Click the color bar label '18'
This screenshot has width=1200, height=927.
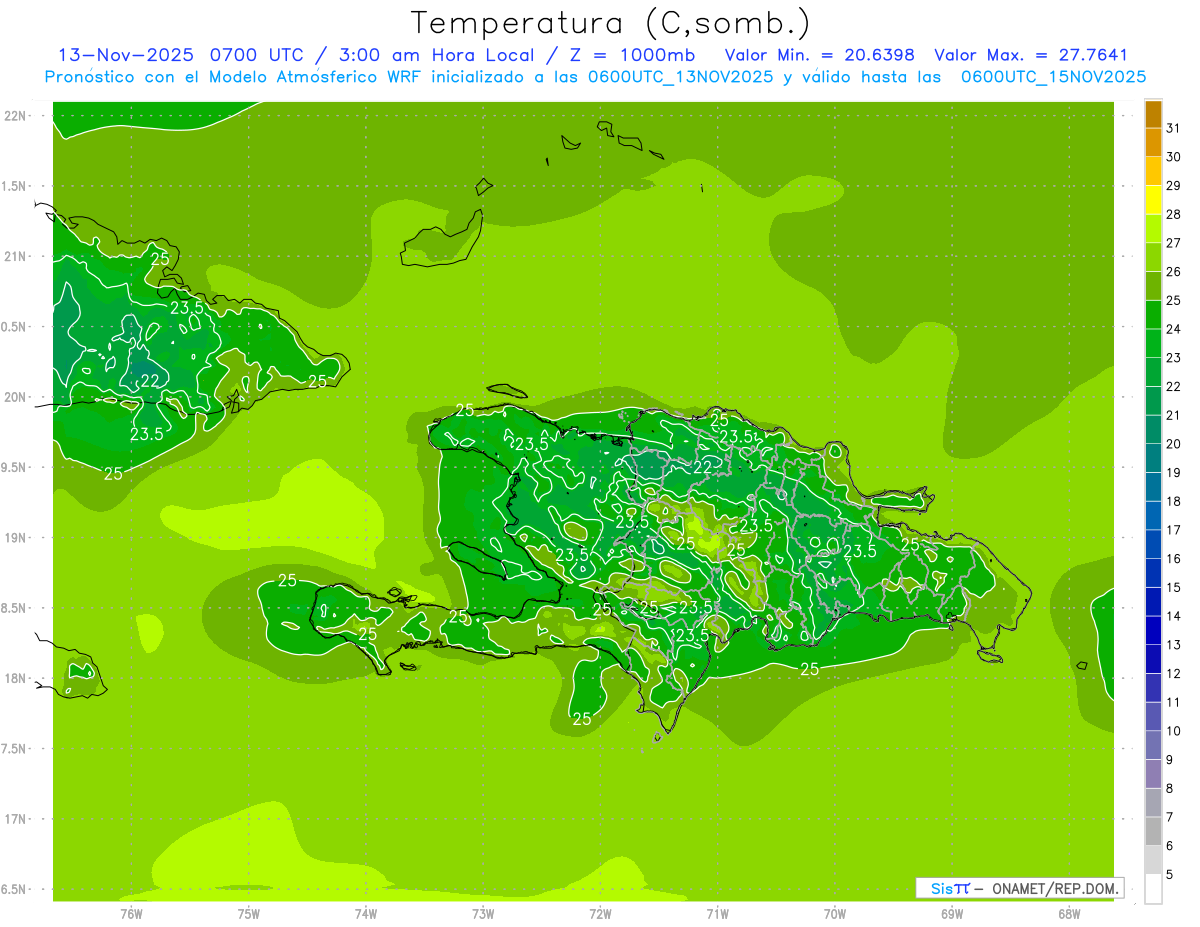[x=1174, y=501]
